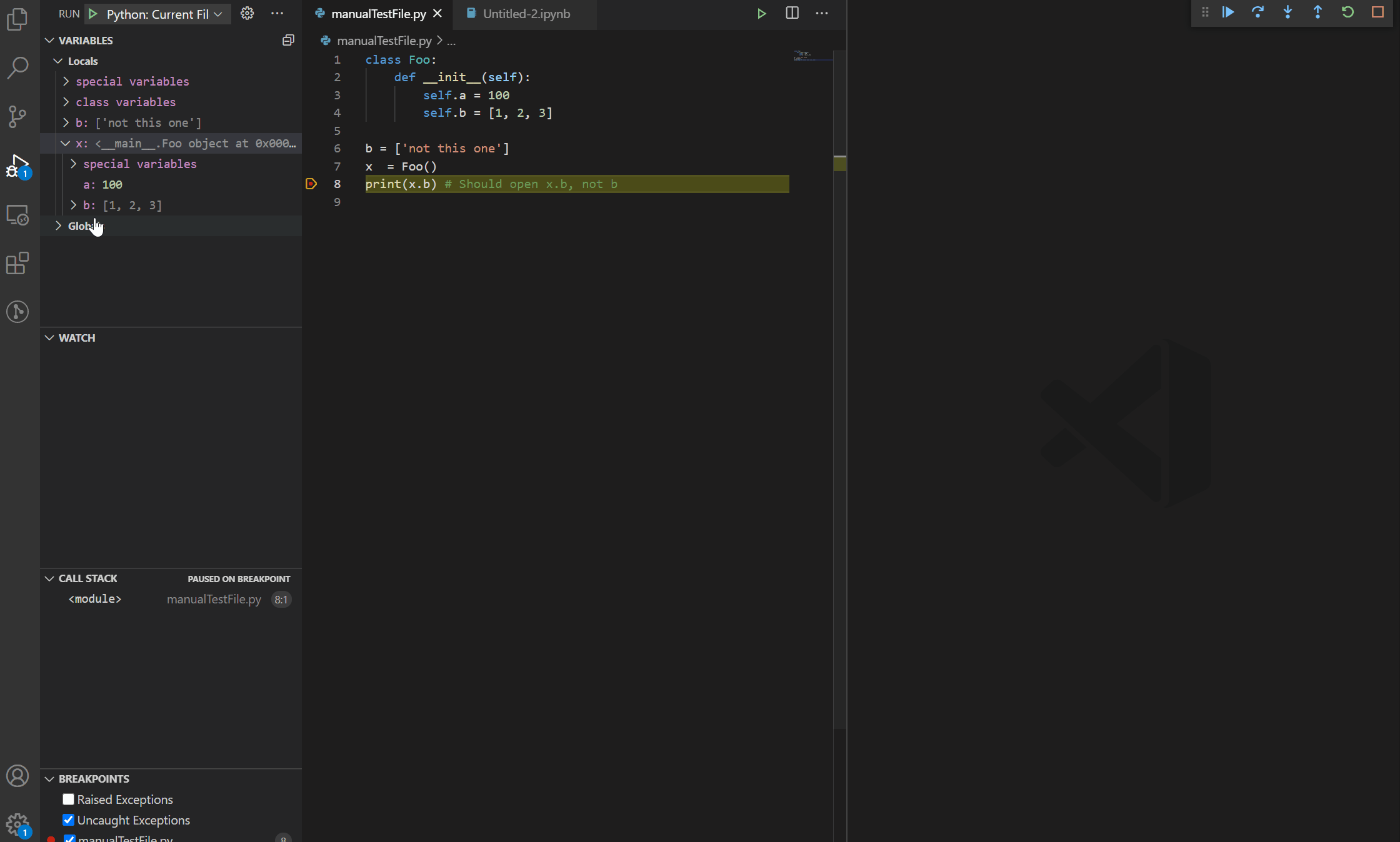Disable Uncaught Exceptions breakpoint
Screen dimensions: 1400x842
point(69,820)
